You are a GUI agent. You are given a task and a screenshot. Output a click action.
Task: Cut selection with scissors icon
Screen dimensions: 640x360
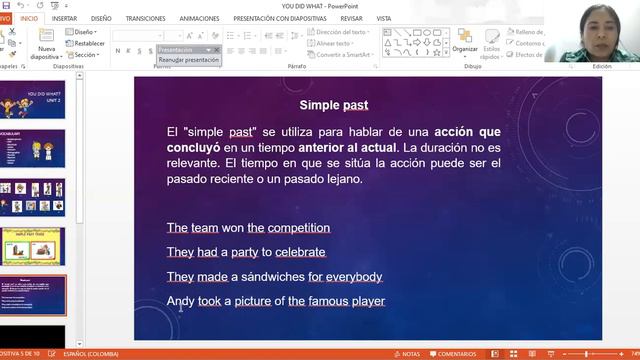pyautogui.click(x=12, y=31)
